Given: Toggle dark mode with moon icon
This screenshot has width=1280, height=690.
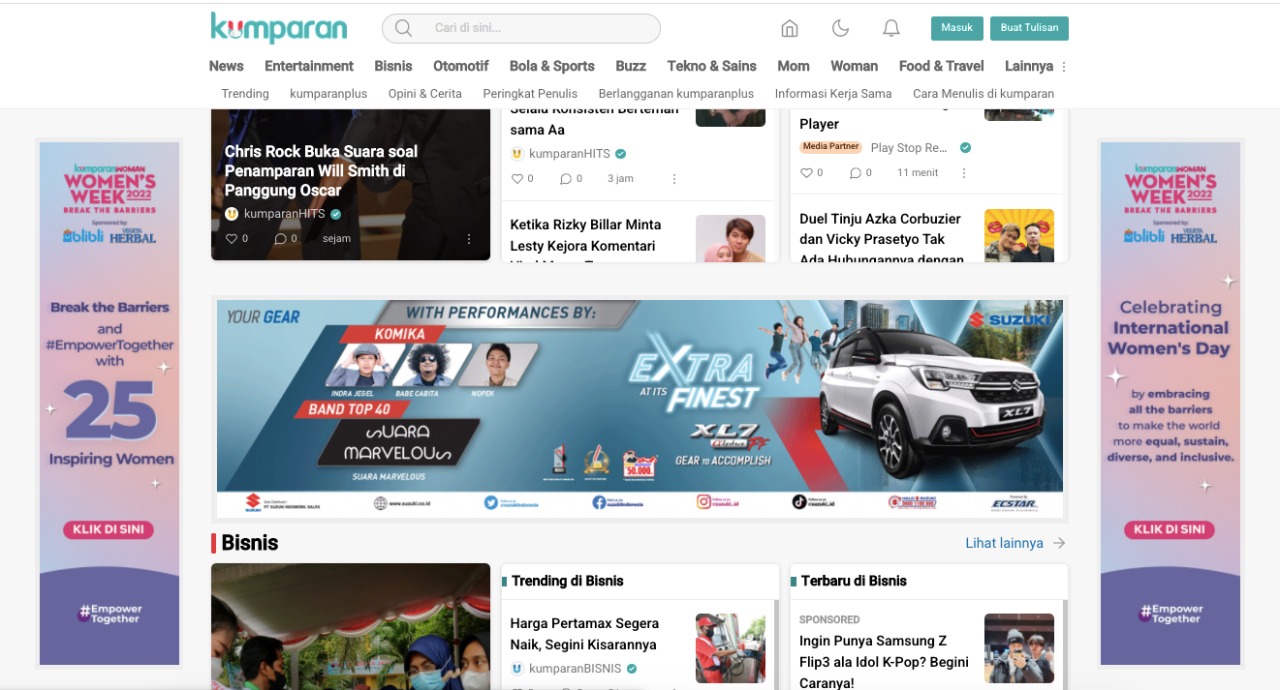Looking at the screenshot, I should coord(840,29).
